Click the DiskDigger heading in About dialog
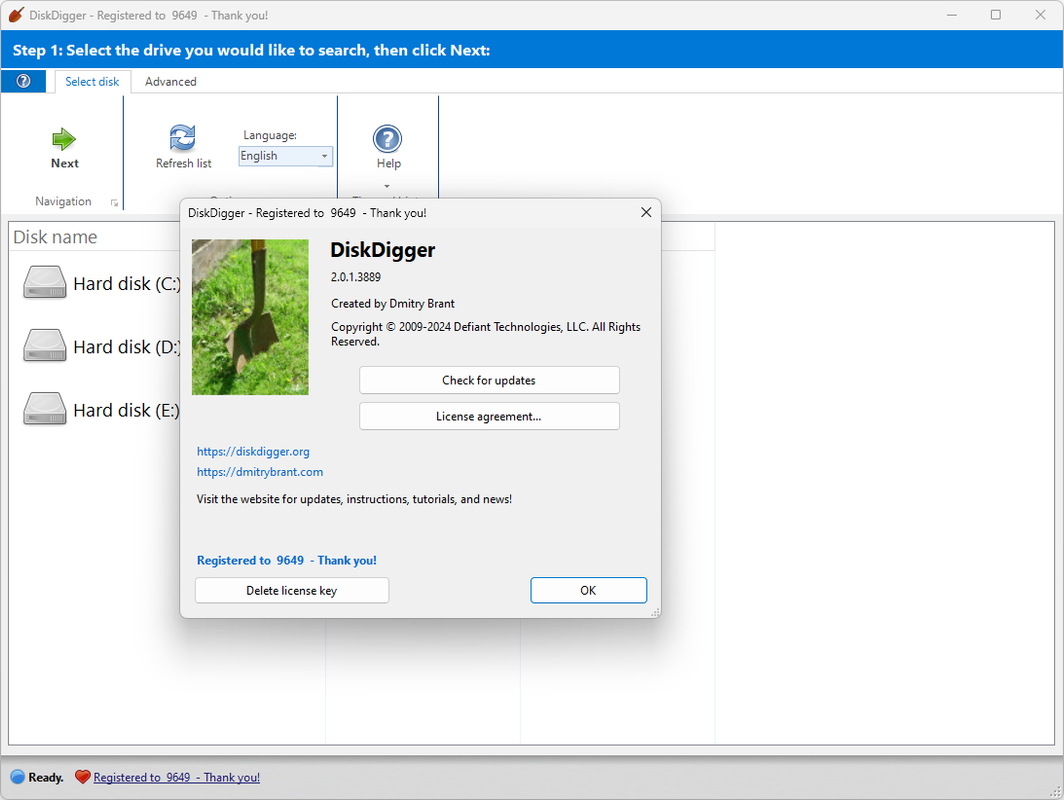The image size is (1064, 800). (x=383, y=250)
